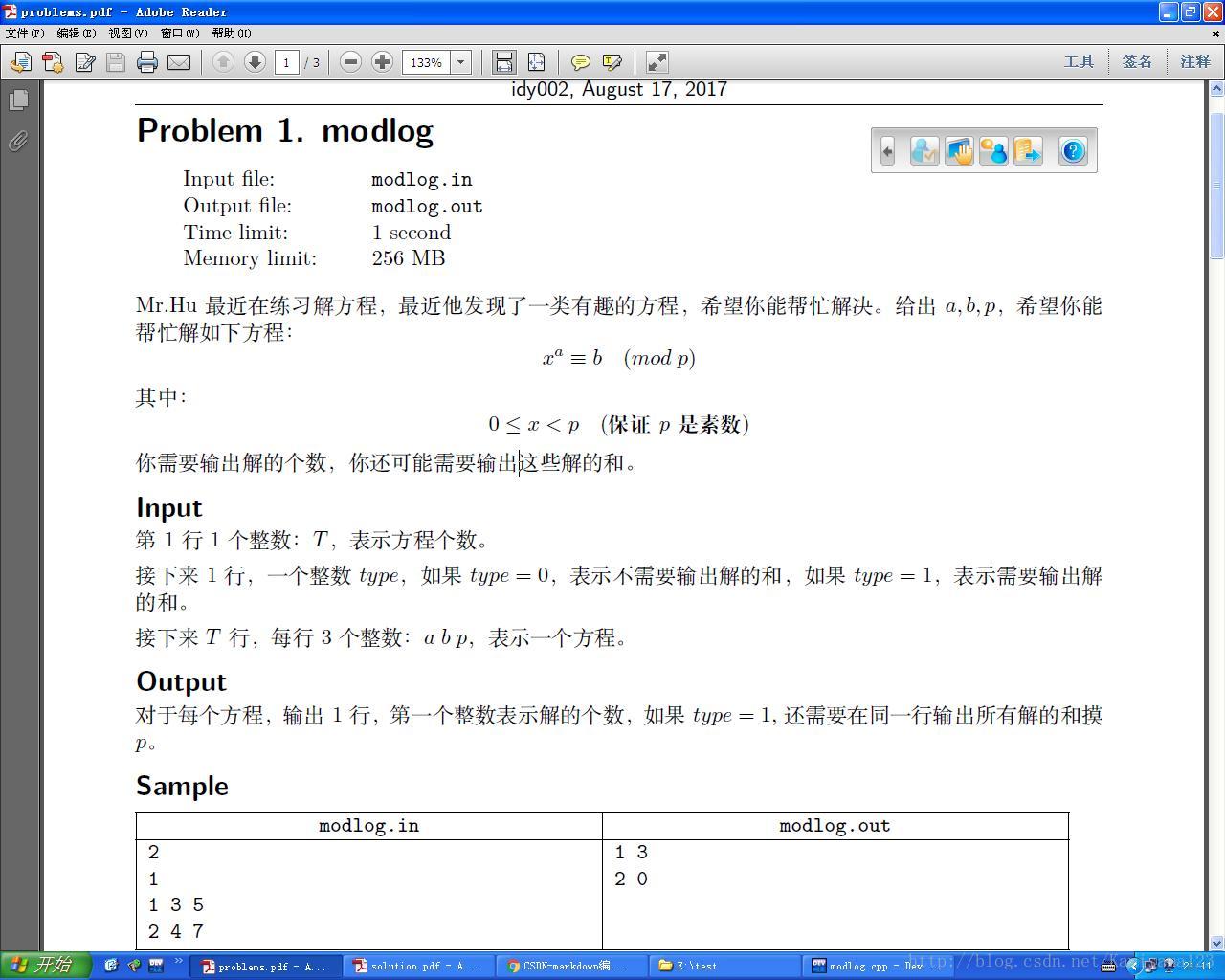Click the user-with-checkmark icon on floating toolbar
The height and width of the screenshot is (980, 1225).
click(x=924, y=151)
